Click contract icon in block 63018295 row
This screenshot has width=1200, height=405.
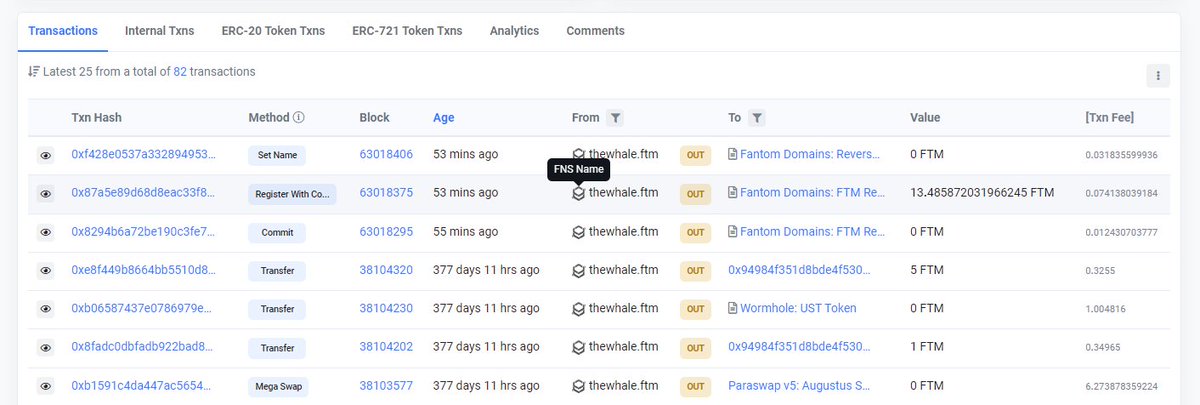(x=733, y=232)
